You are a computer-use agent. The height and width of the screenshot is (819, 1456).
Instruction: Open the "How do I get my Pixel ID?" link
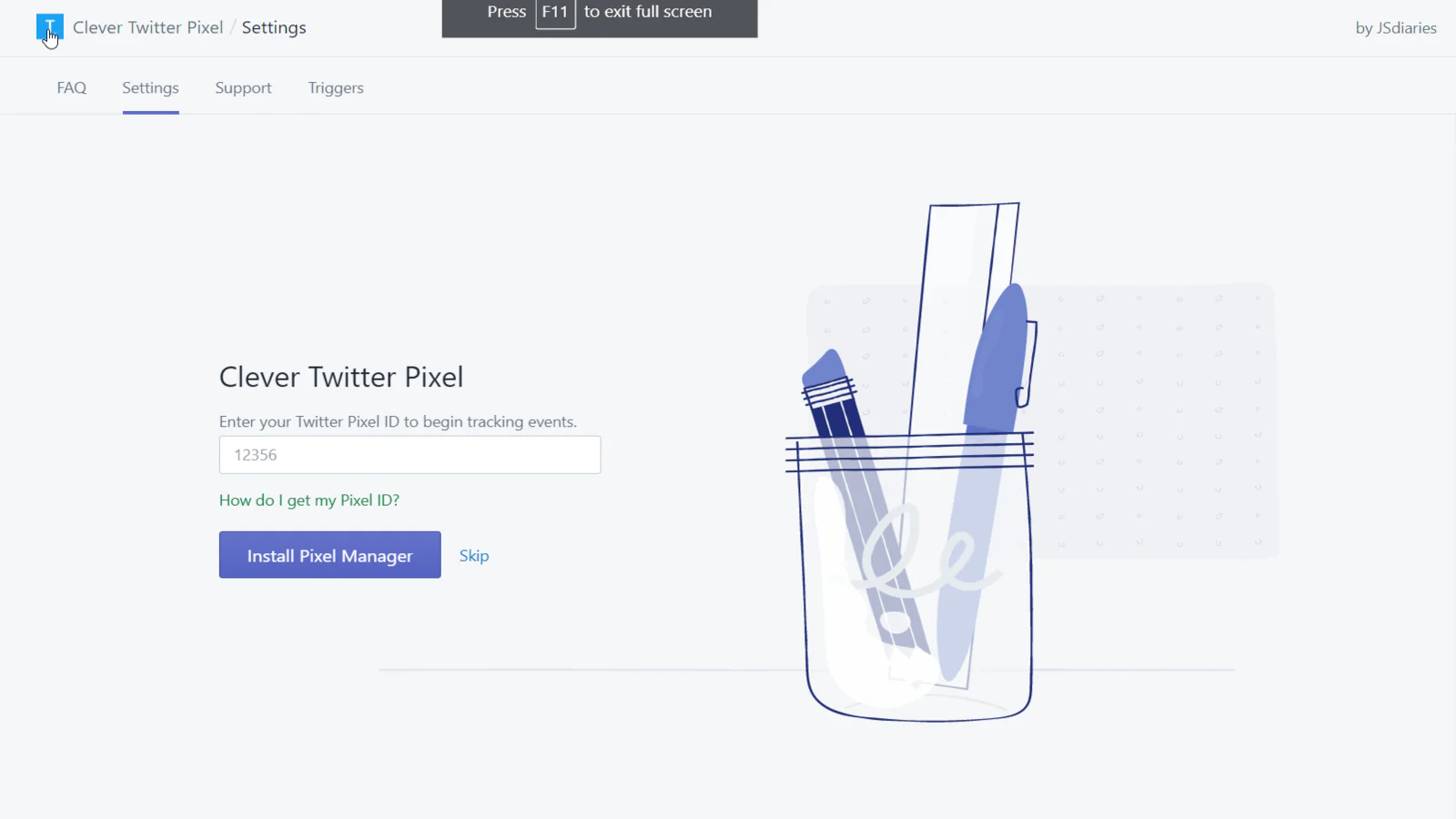tap(309, 500)
